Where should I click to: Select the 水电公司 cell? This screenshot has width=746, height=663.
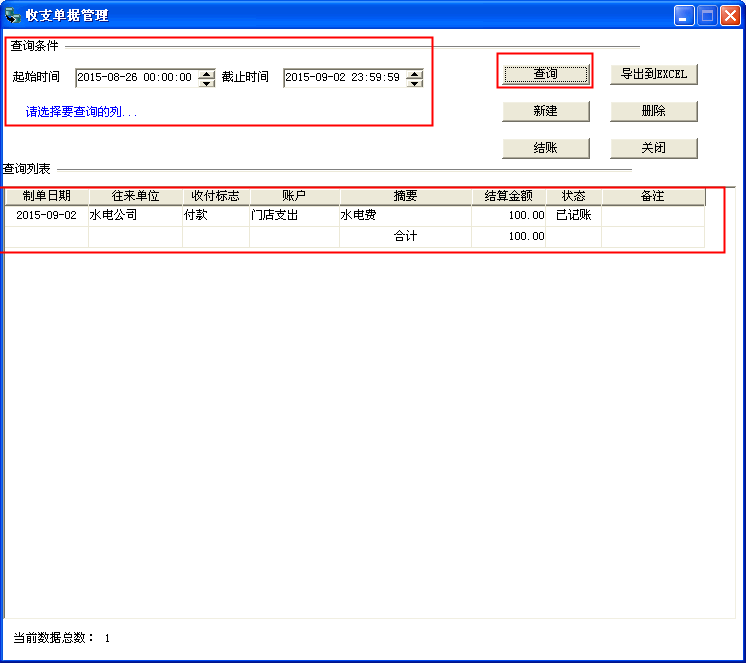pyautogui.click(x=136, y=215)
